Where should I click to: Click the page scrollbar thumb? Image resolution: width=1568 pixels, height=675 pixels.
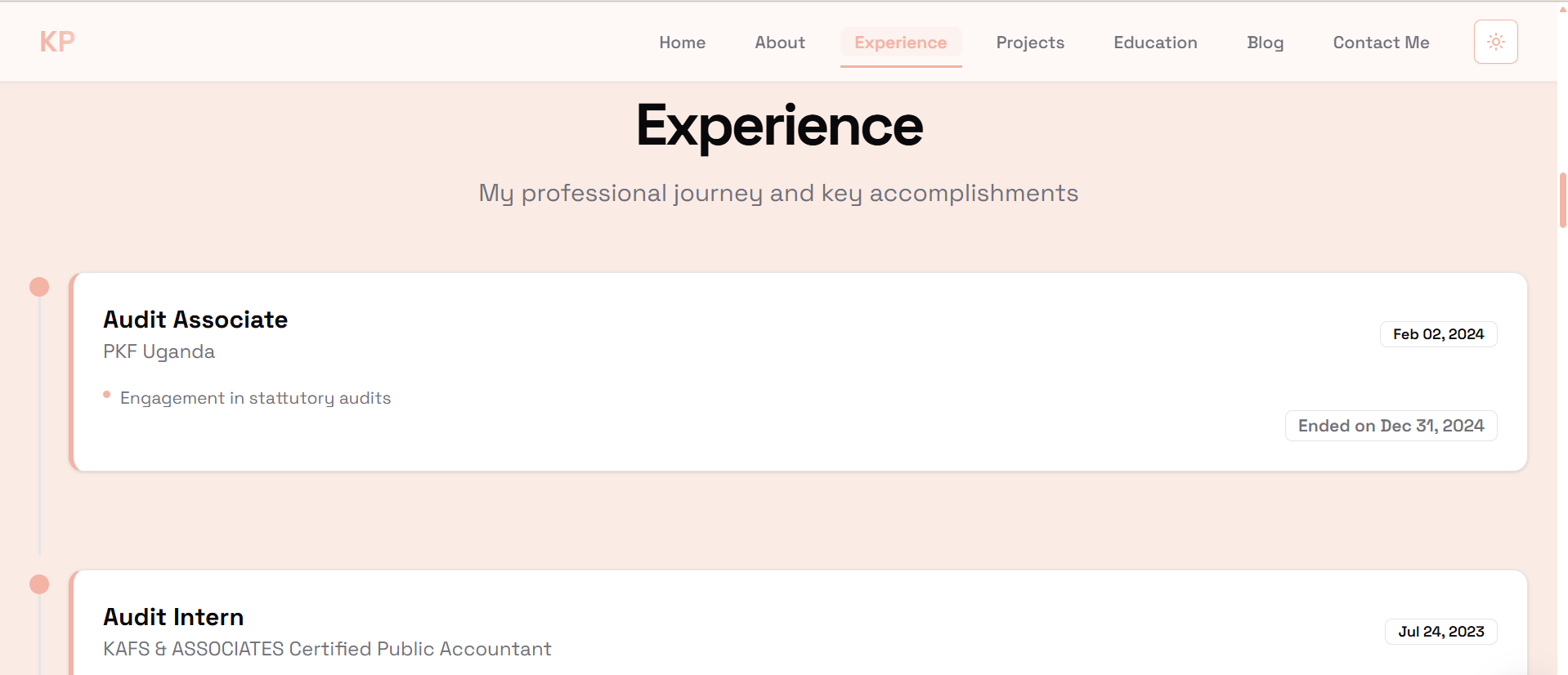point(1562,199)
